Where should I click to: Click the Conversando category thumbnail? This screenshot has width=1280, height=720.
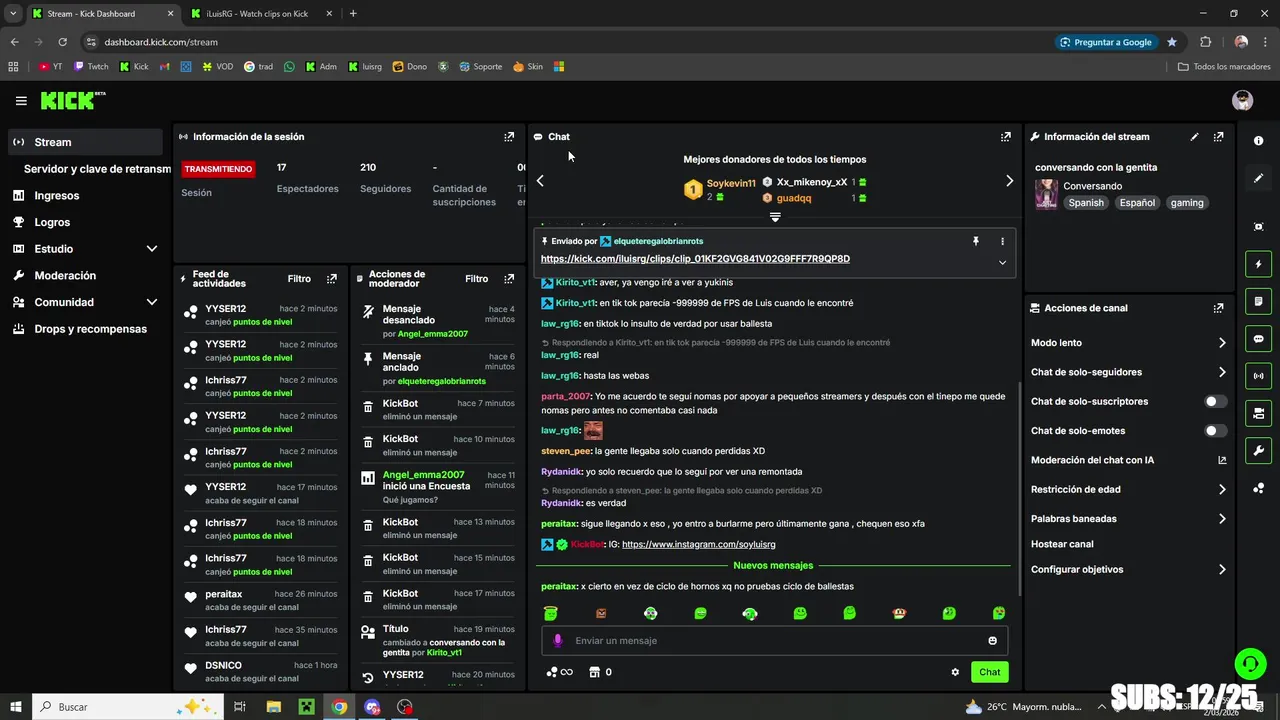[x=1046, y=194]
